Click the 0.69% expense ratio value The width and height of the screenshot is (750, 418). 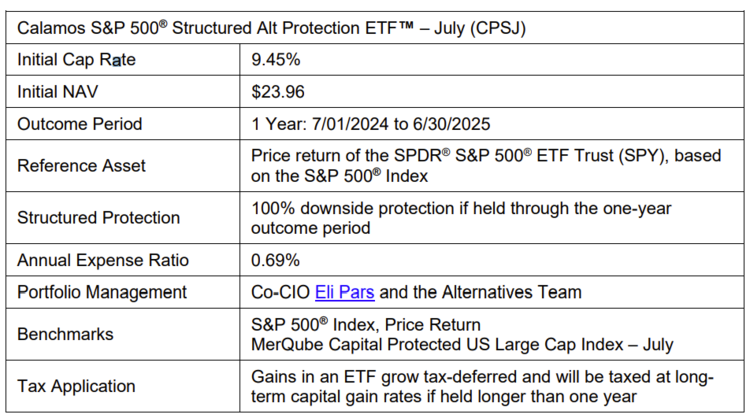[x=277, y=260]
